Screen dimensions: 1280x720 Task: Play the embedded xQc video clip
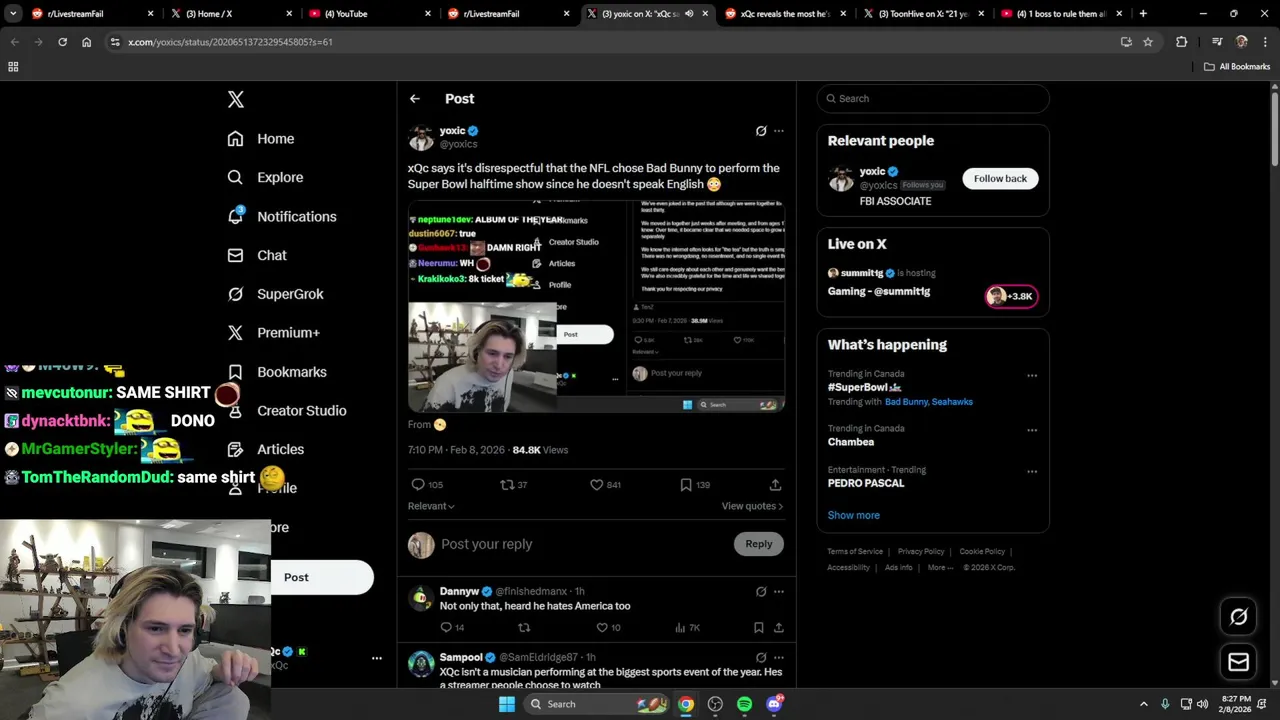coord(596,306)
